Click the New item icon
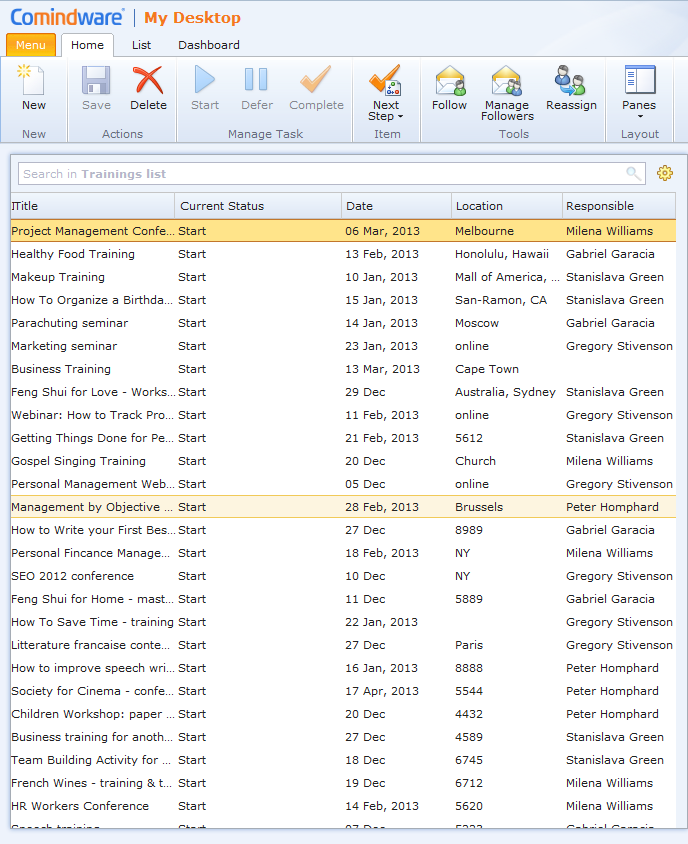 coord(32,80)
